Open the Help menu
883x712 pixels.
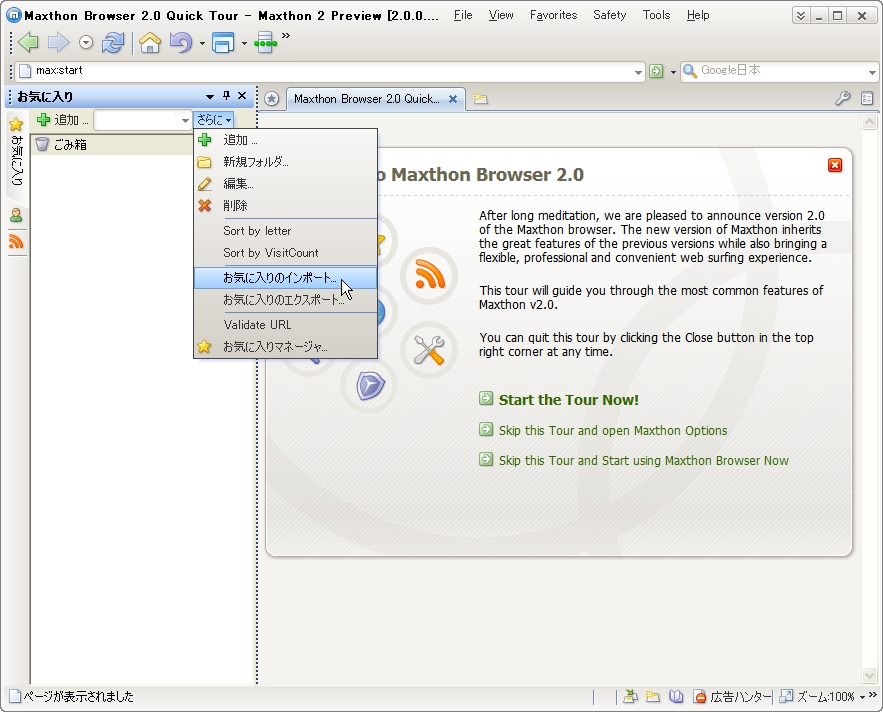(x=698, y=15)
